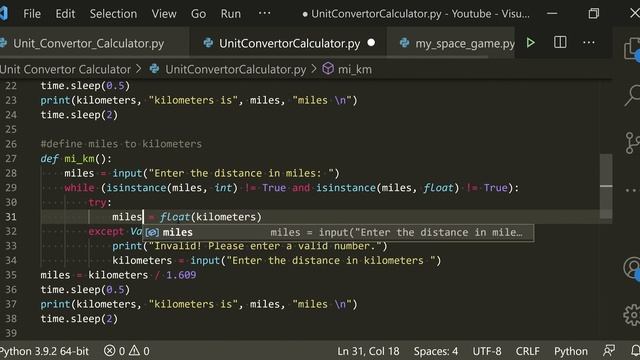Click UnitConvertorCalculator.py breadcrumb item
Viewport: 640px width, 360px height.
(236, 69)
